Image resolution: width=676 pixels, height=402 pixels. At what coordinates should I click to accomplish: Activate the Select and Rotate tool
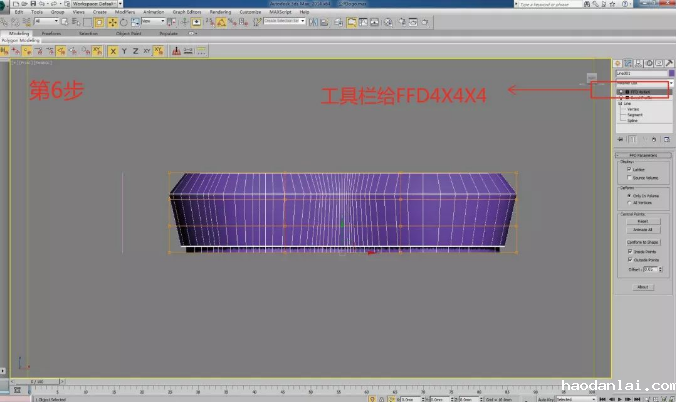click(124, 22)
